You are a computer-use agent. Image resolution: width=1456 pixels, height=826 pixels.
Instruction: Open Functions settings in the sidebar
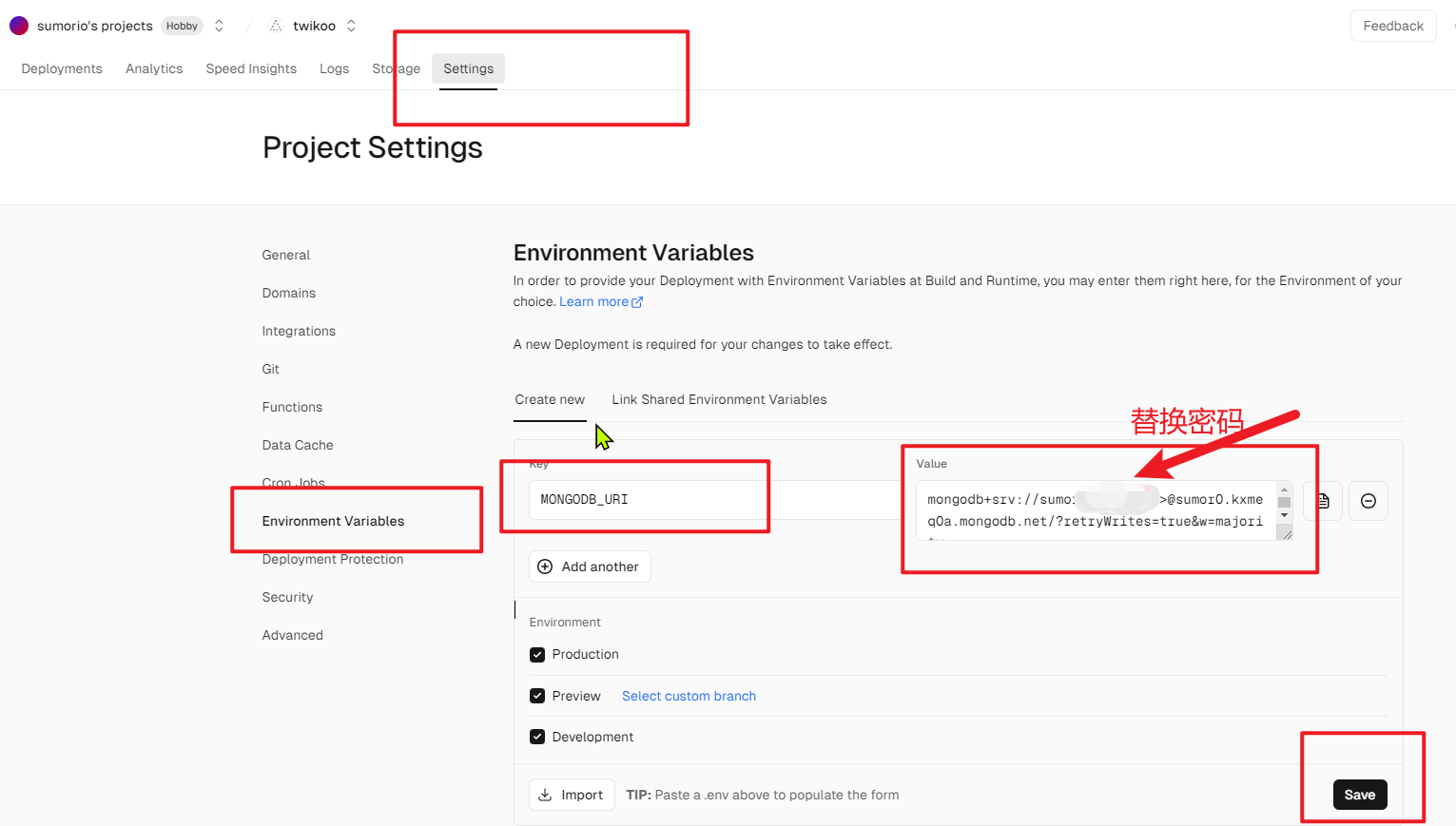[x=292, y=407]
